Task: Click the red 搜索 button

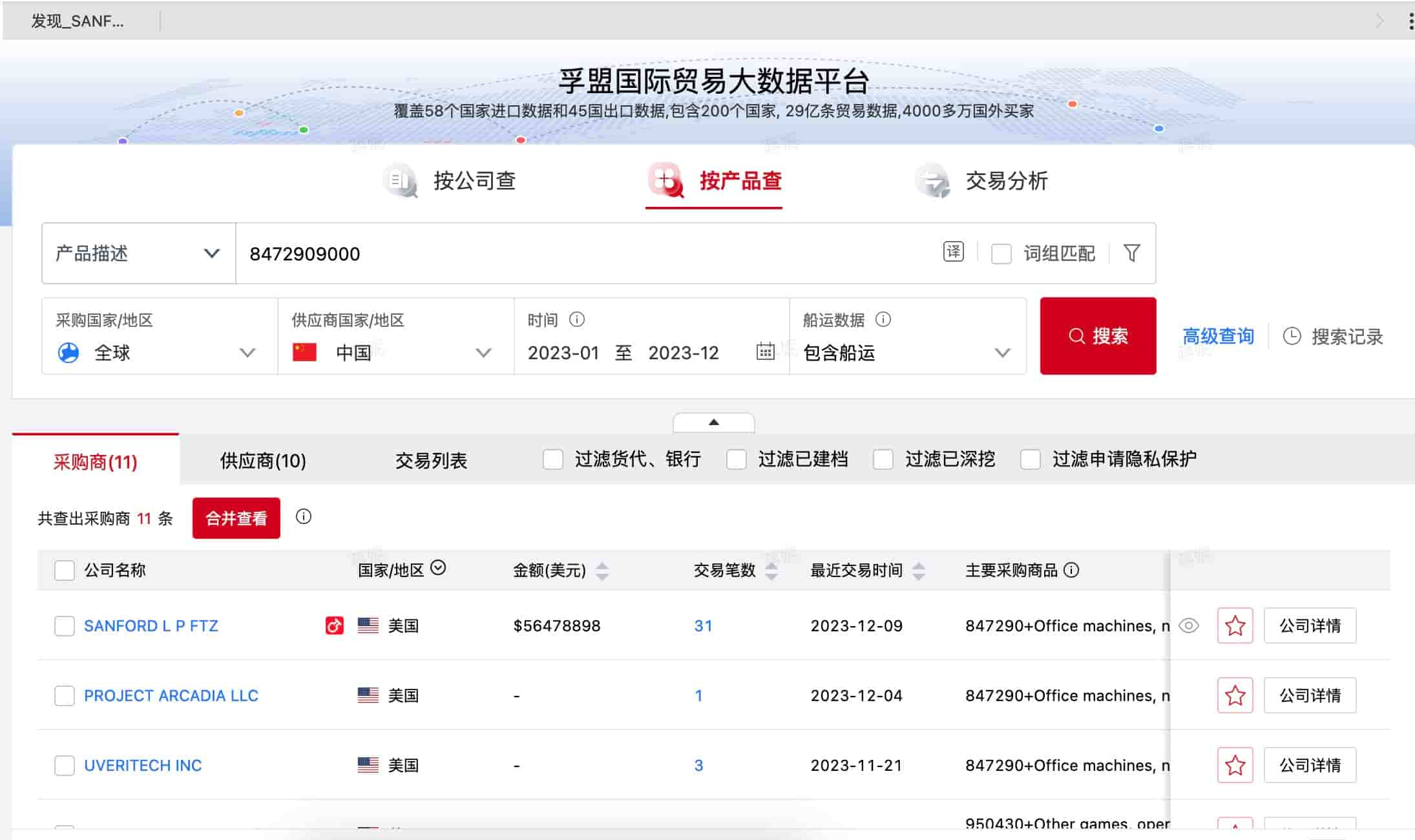Action: [1098, 336]
